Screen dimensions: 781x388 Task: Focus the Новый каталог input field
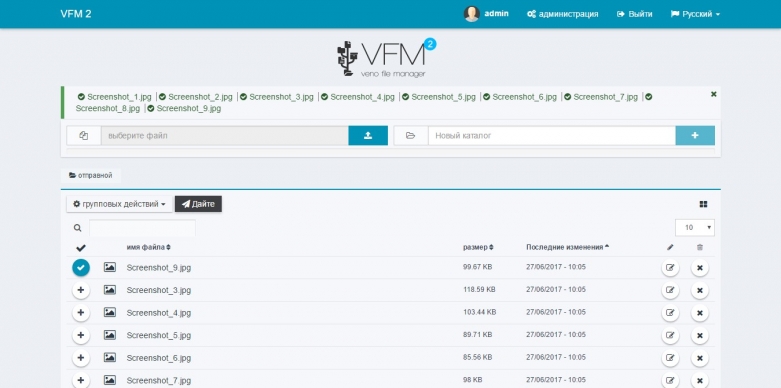tap(552, 135)
